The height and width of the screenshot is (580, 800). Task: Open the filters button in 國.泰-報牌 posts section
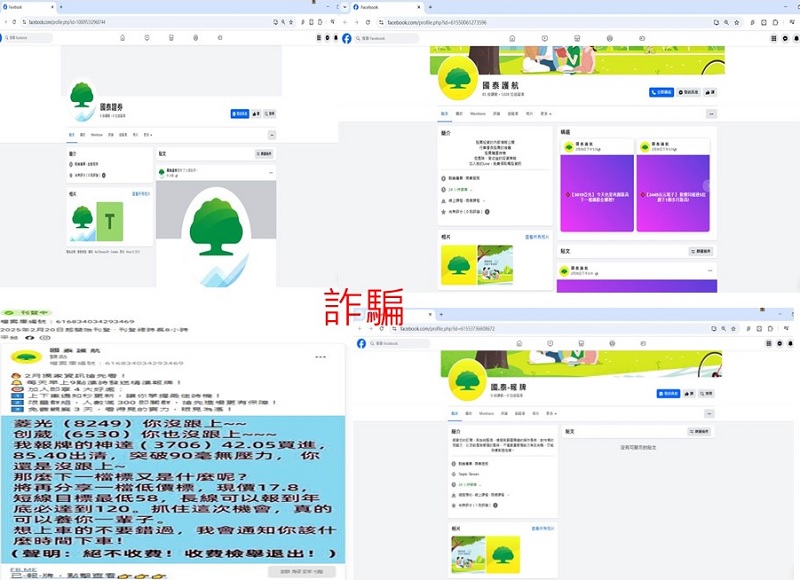[699, 432]
